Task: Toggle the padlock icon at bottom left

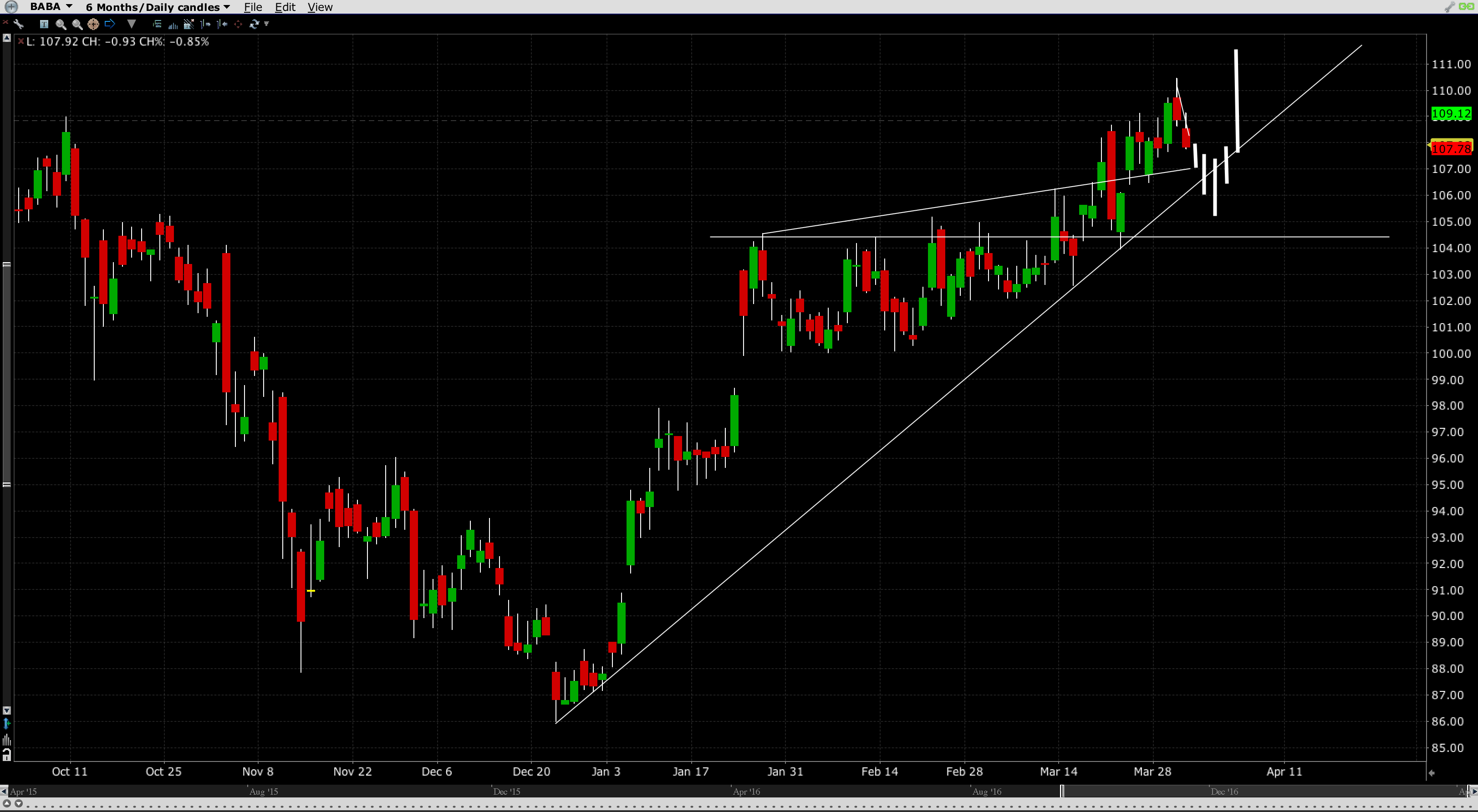Action: pyautogui.click(x=6, y=755)
